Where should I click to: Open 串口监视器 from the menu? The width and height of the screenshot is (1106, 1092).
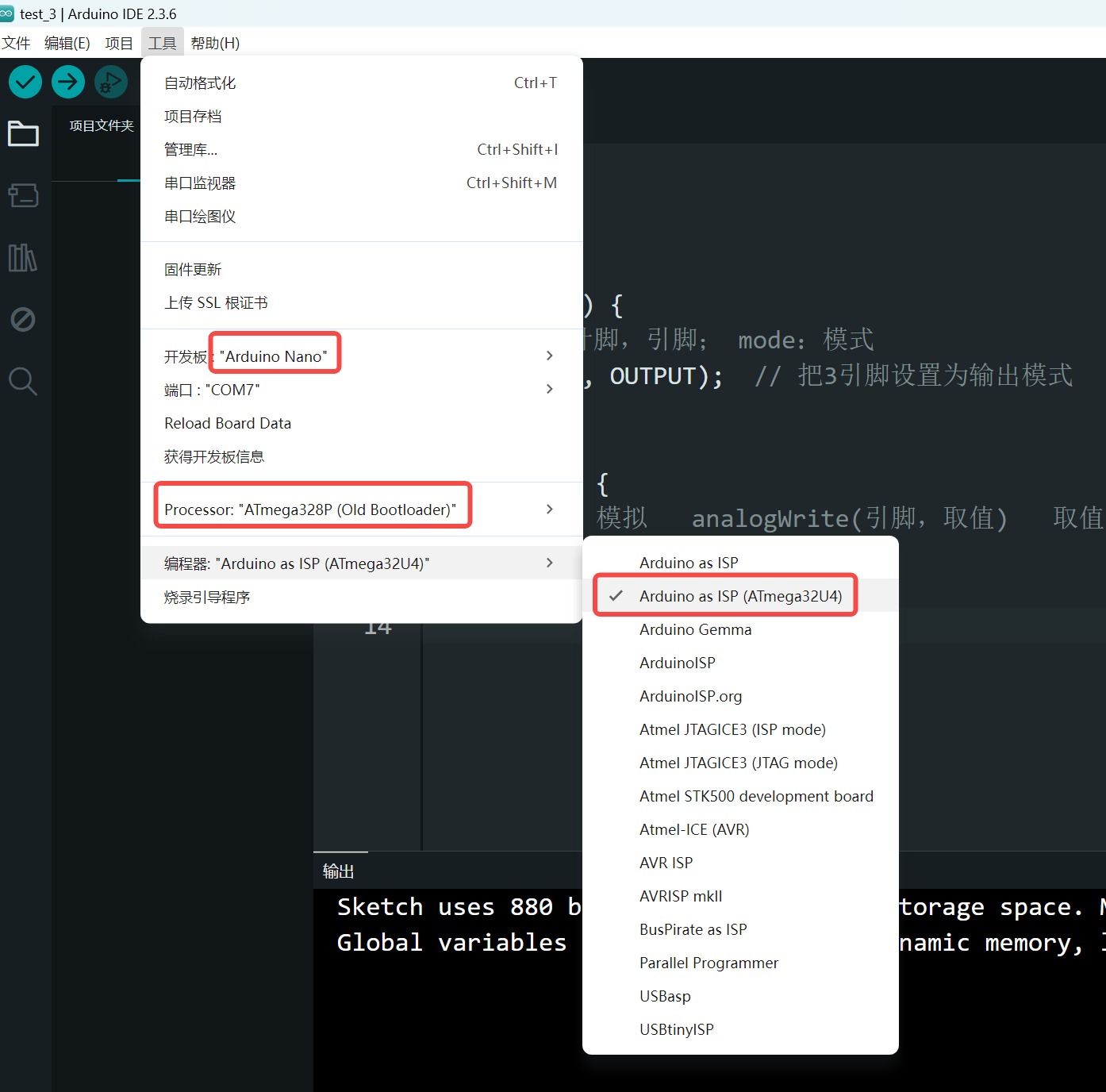(x=361, y=183)
